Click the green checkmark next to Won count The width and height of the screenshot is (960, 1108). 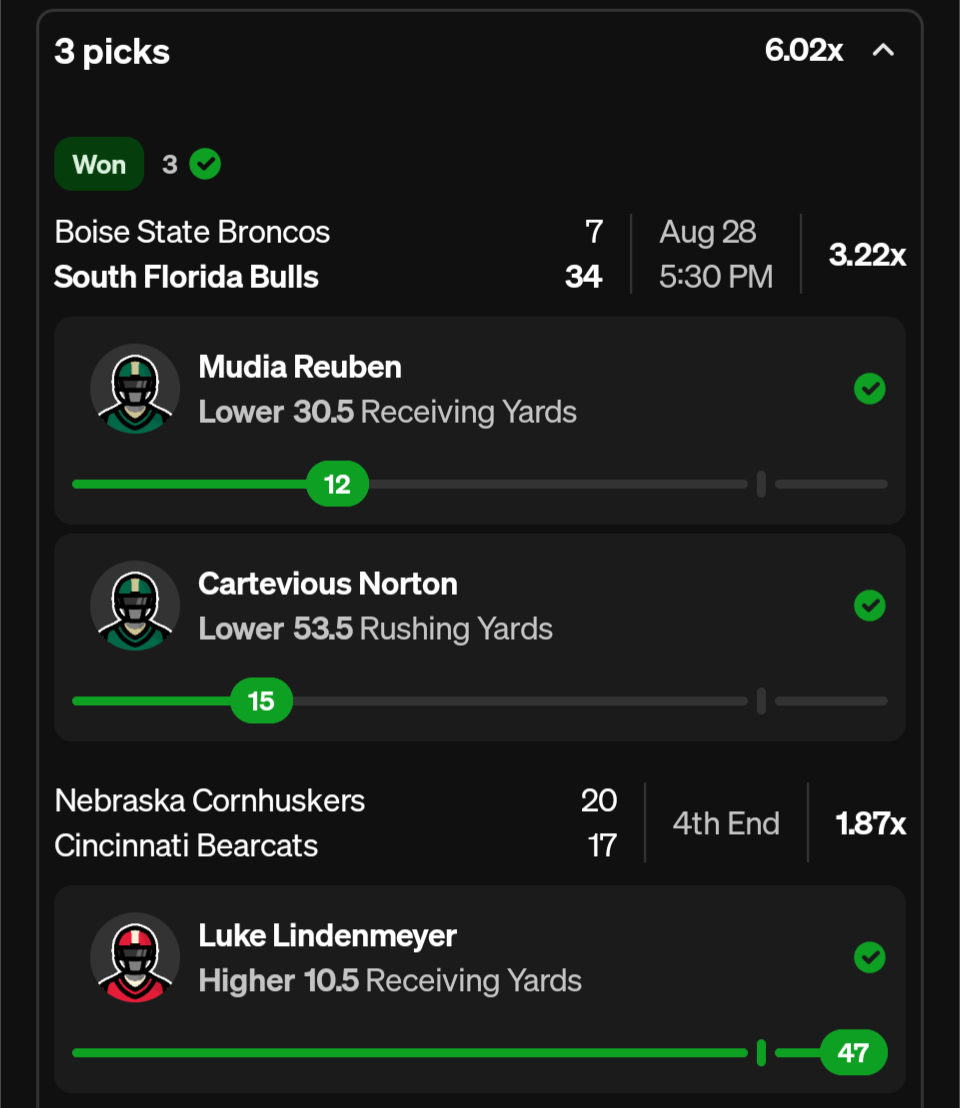(x=205, y=164)
